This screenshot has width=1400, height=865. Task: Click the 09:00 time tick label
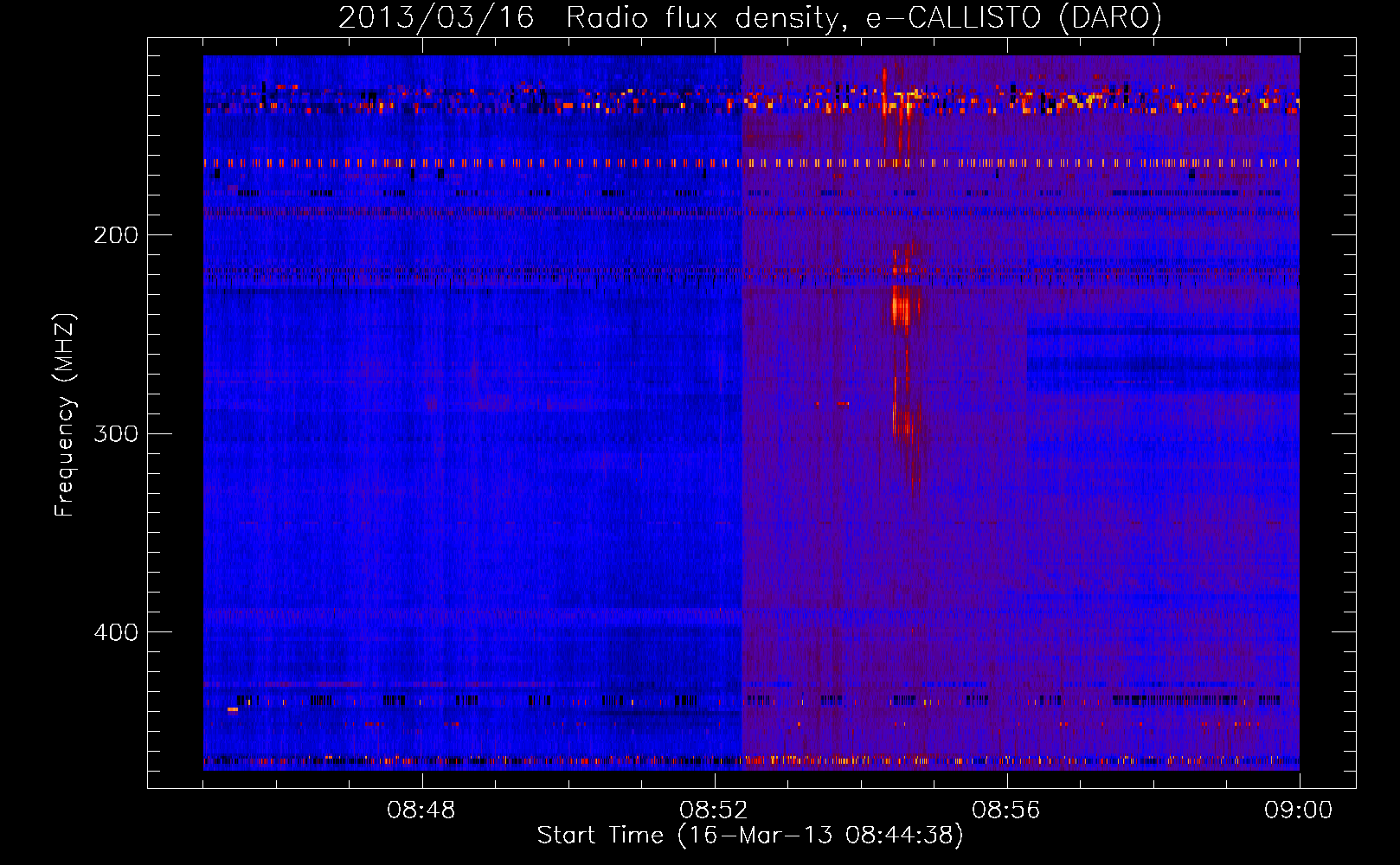tap(1299, 811)
